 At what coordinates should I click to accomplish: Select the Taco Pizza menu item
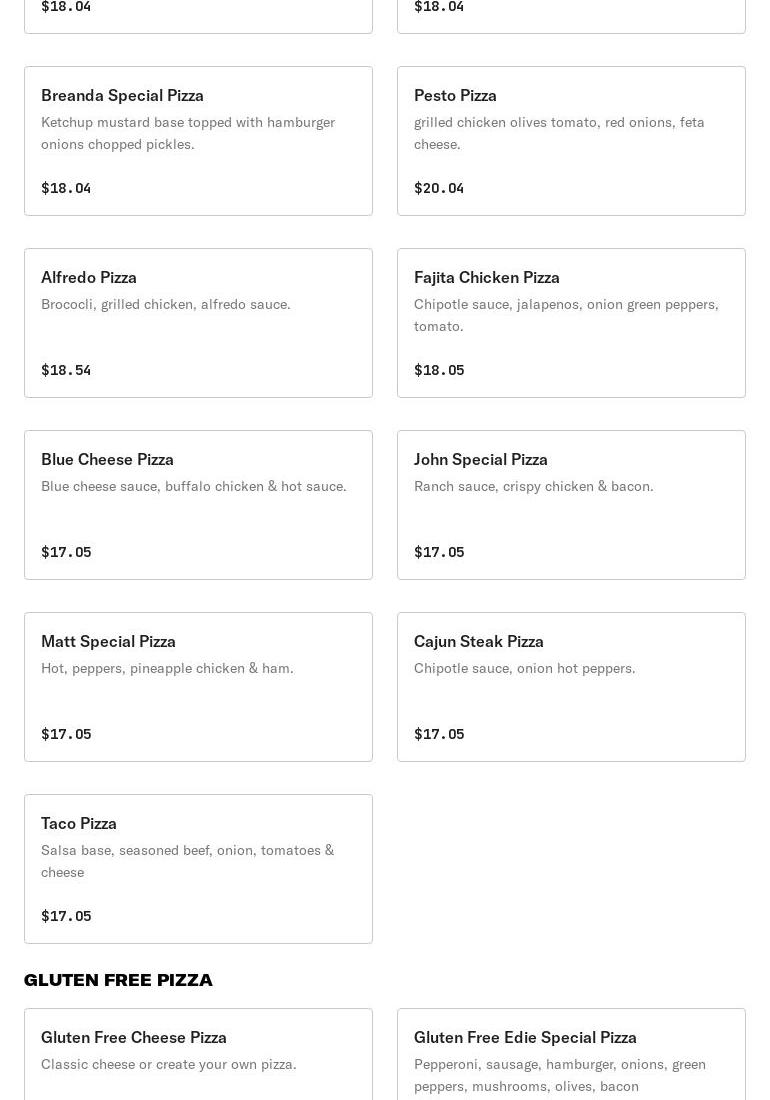coord(198,869)
